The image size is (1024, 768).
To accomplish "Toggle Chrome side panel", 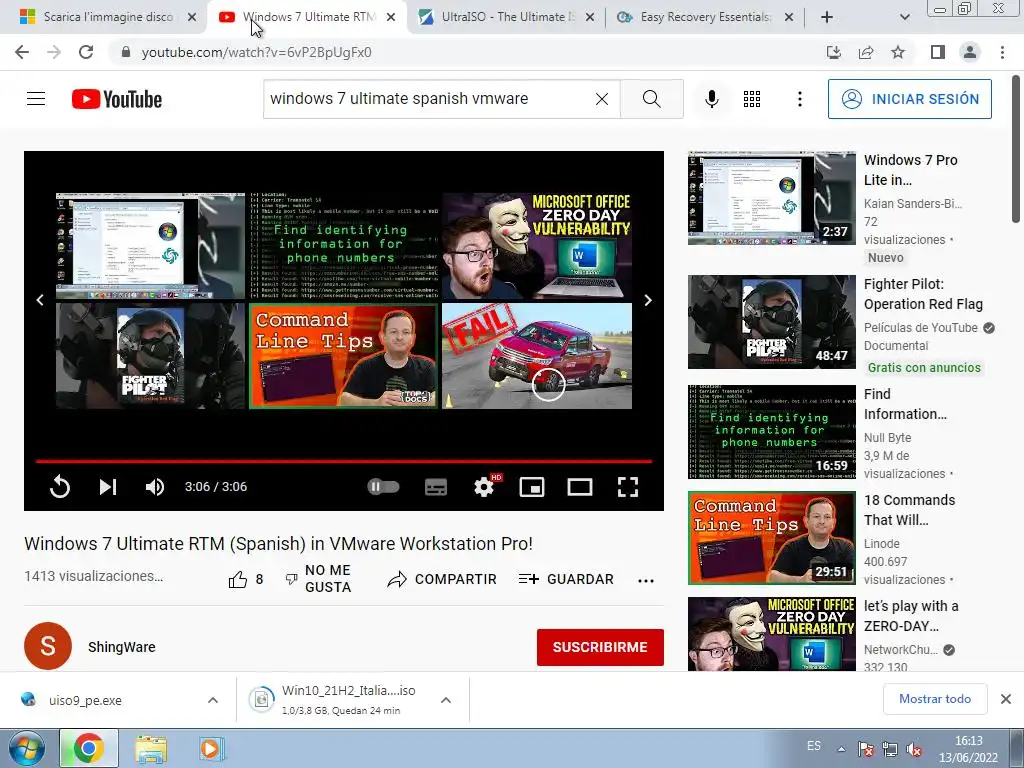I will [x=938, y=52].
